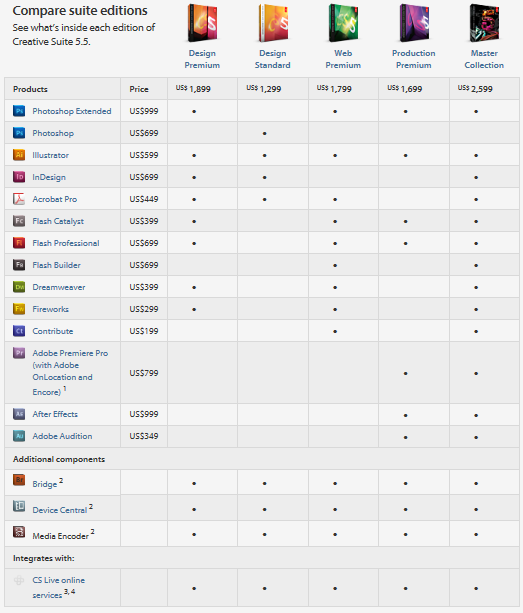Image resolution: width=523 pixels, height=613 pixels.
Task: Open the Dreamweaver product link
Action: coord(59,287)
